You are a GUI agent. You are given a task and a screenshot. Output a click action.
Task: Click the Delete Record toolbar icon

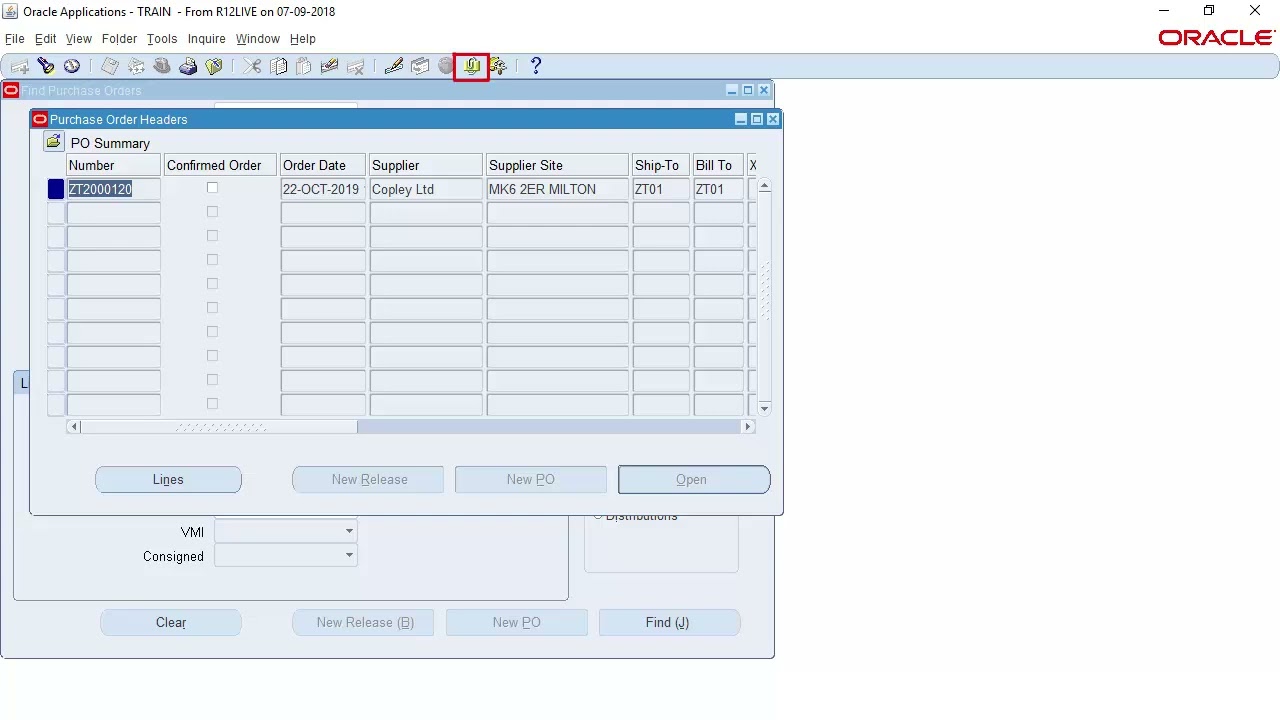[356, 66]
